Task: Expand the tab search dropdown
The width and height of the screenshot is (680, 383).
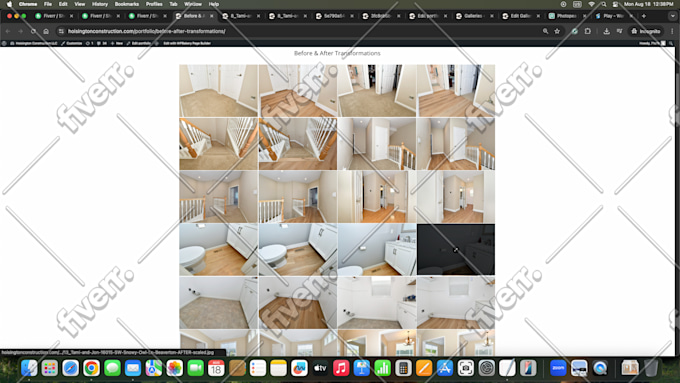Action: (x=673, y=16)
